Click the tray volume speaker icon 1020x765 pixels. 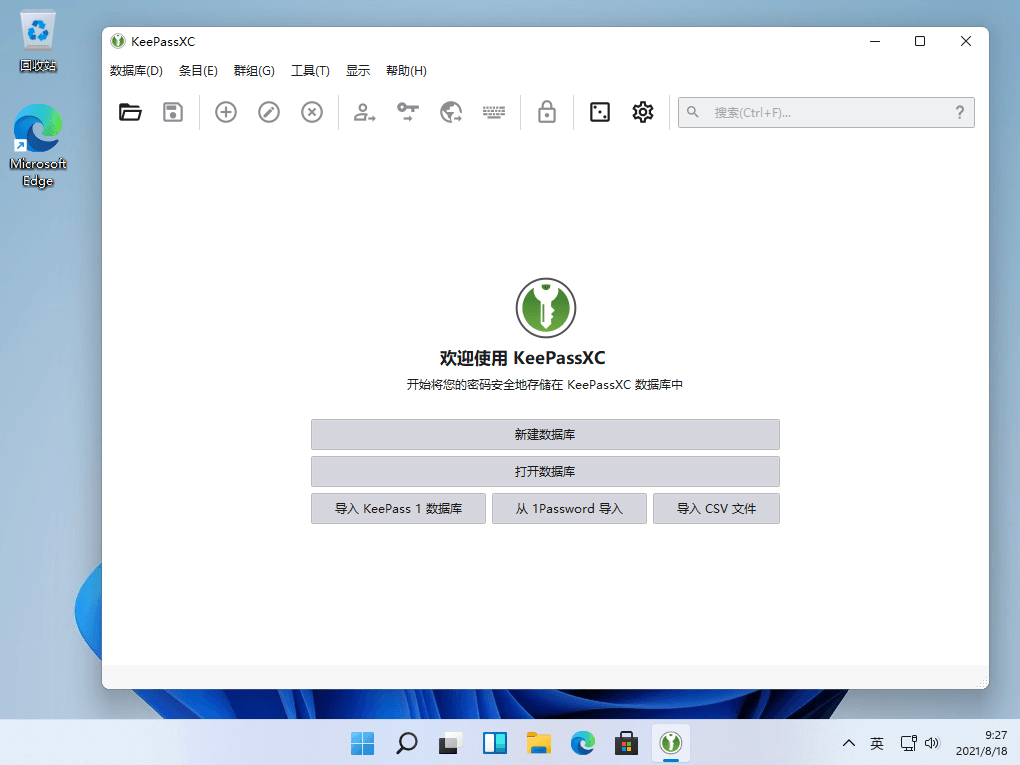pos(932,743)
